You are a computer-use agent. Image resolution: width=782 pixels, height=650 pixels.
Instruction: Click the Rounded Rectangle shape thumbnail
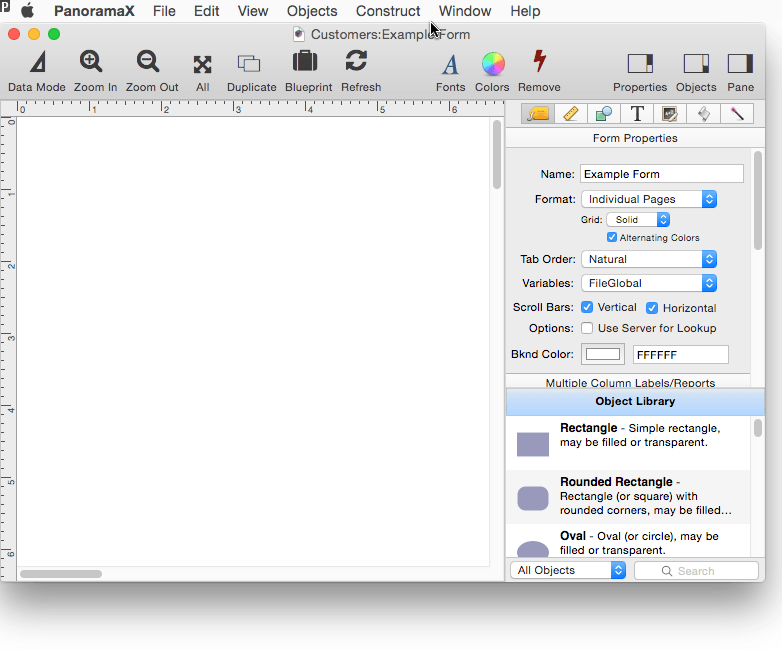(533, 498)
